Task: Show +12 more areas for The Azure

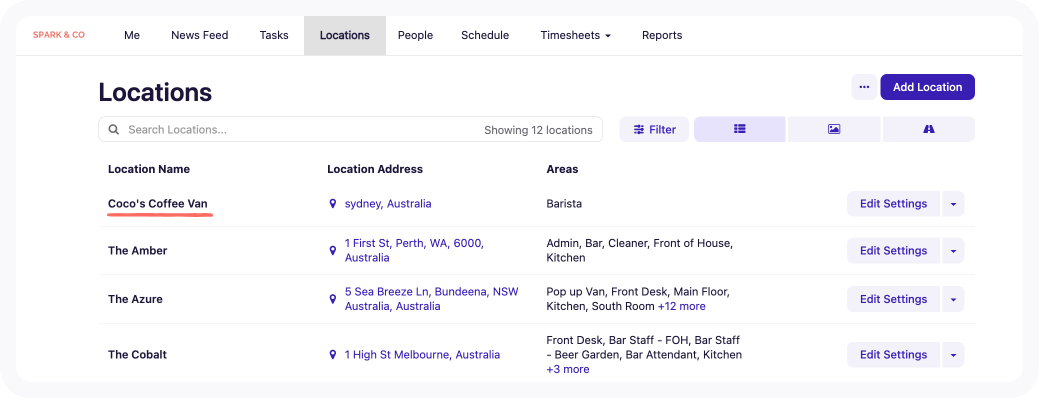Action: [x=681, y=307]
